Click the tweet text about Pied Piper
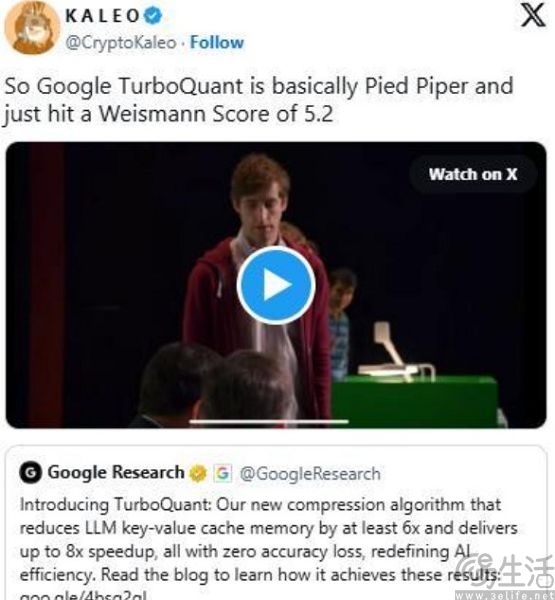 pos(259,99)
